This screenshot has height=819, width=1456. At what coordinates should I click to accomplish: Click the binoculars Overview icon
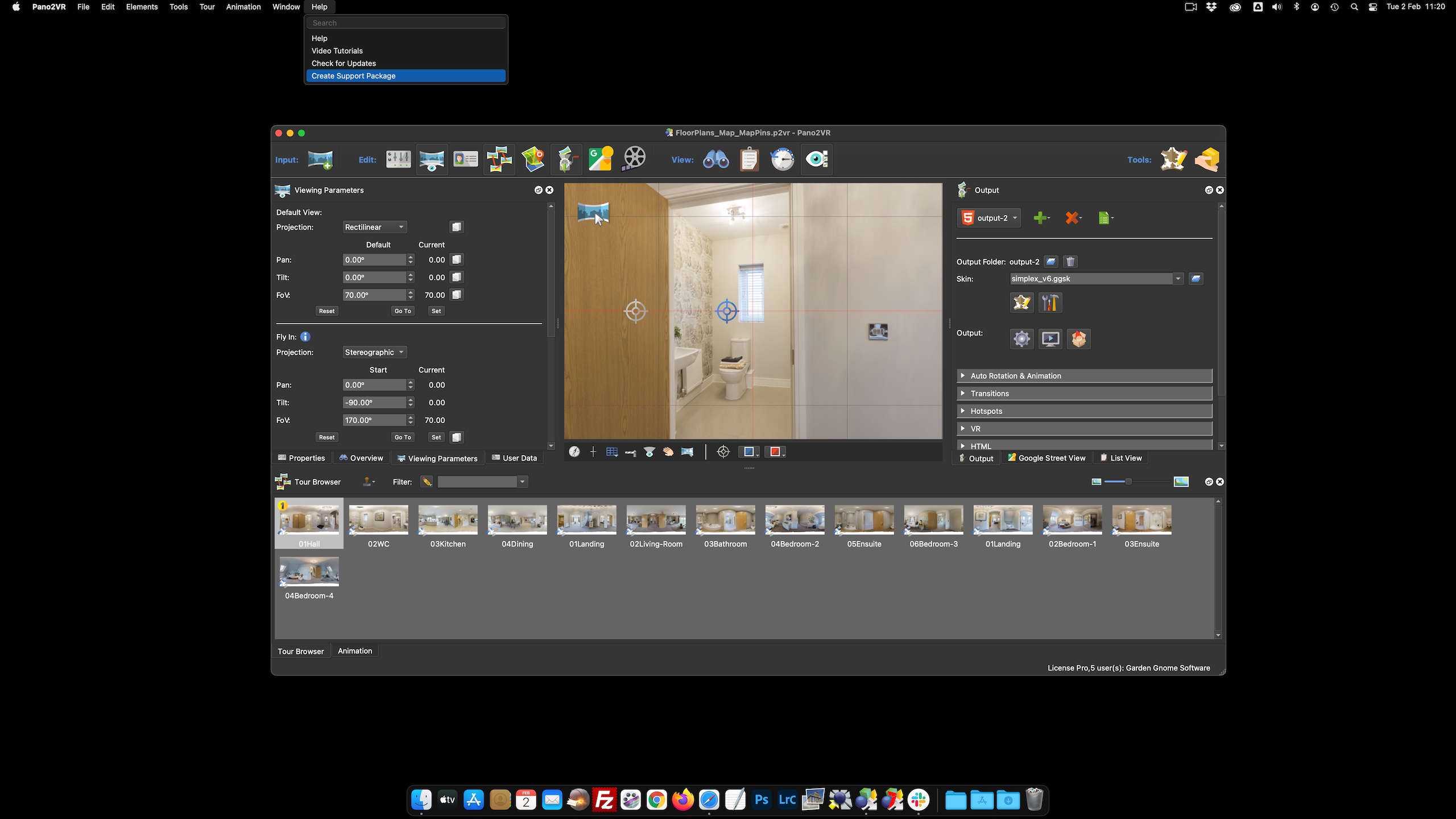pos(715,160)
